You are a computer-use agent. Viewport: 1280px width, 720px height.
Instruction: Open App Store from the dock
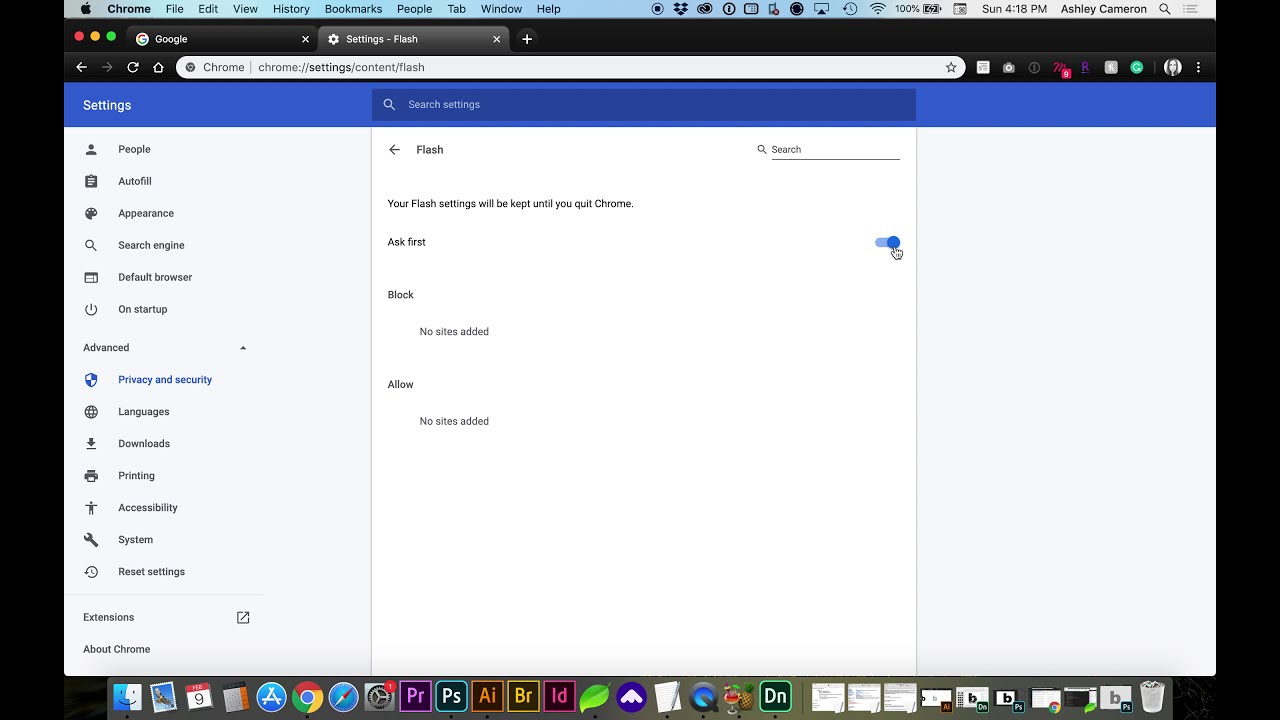click(271, 696)
